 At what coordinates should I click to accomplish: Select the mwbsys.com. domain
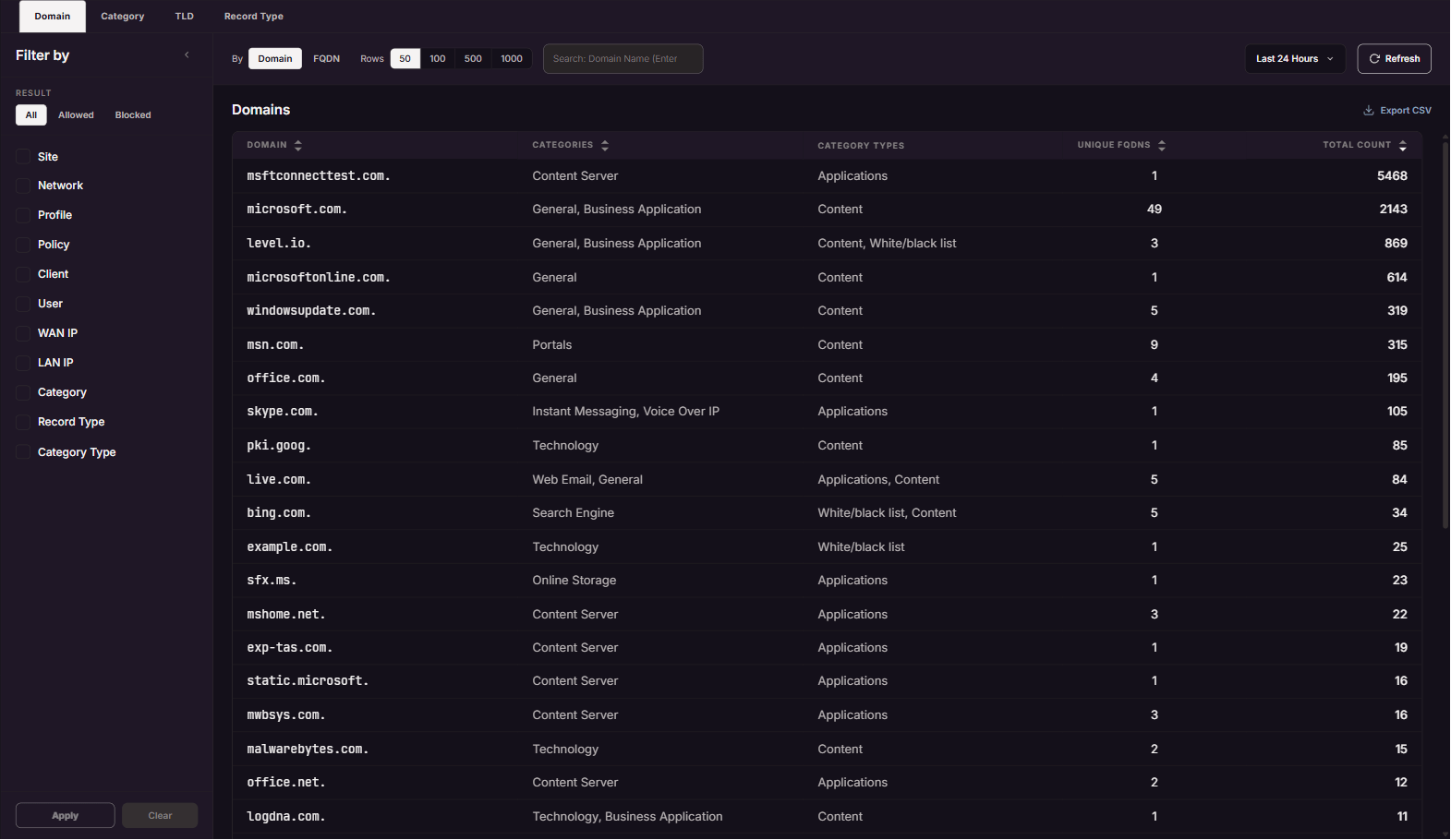click(x=286, y=715)
